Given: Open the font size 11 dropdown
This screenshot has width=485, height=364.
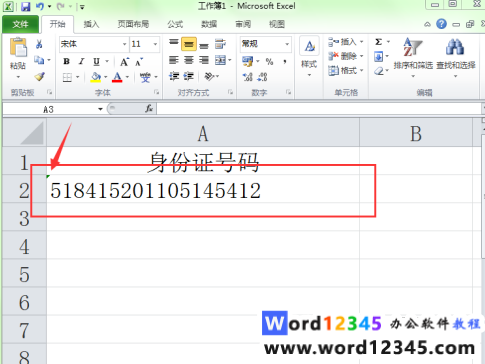Looking at the screenshot, I should [x=155, y=44].
